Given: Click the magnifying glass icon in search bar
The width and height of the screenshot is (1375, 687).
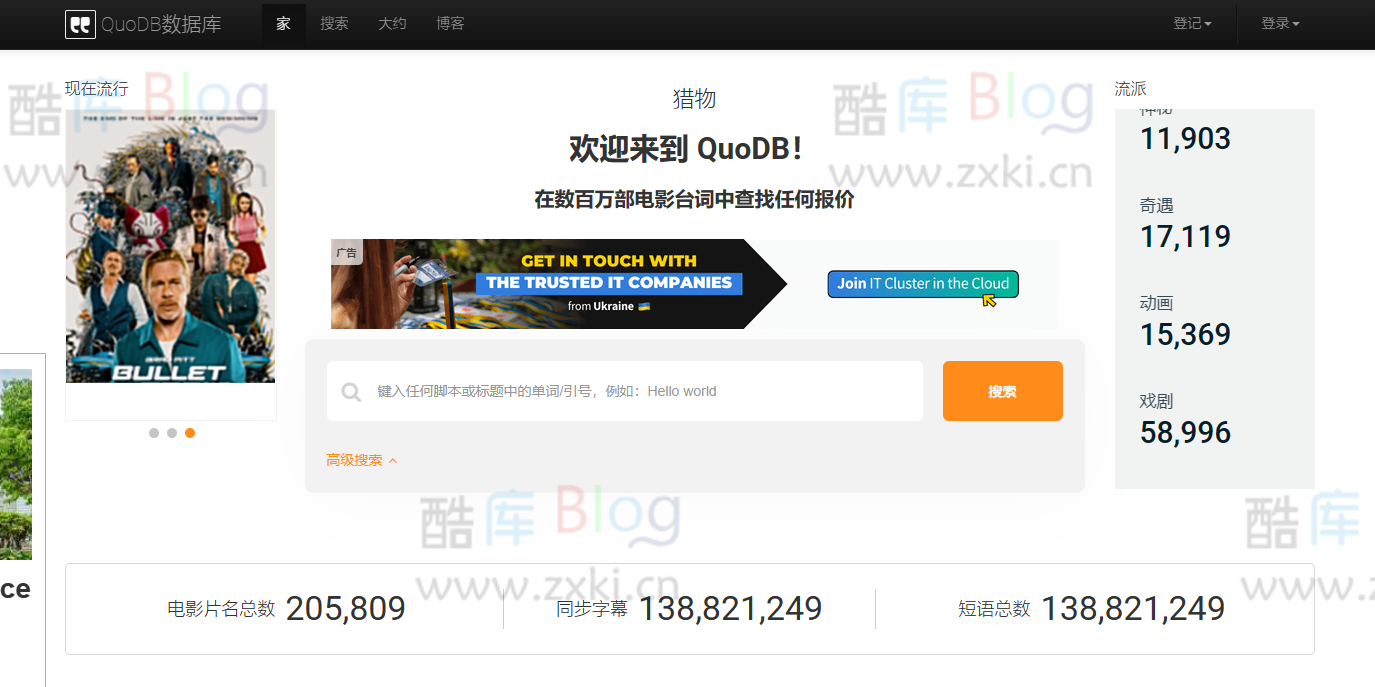Looking at the screenshot, I should pyautogui.click(x=351, y=391).
